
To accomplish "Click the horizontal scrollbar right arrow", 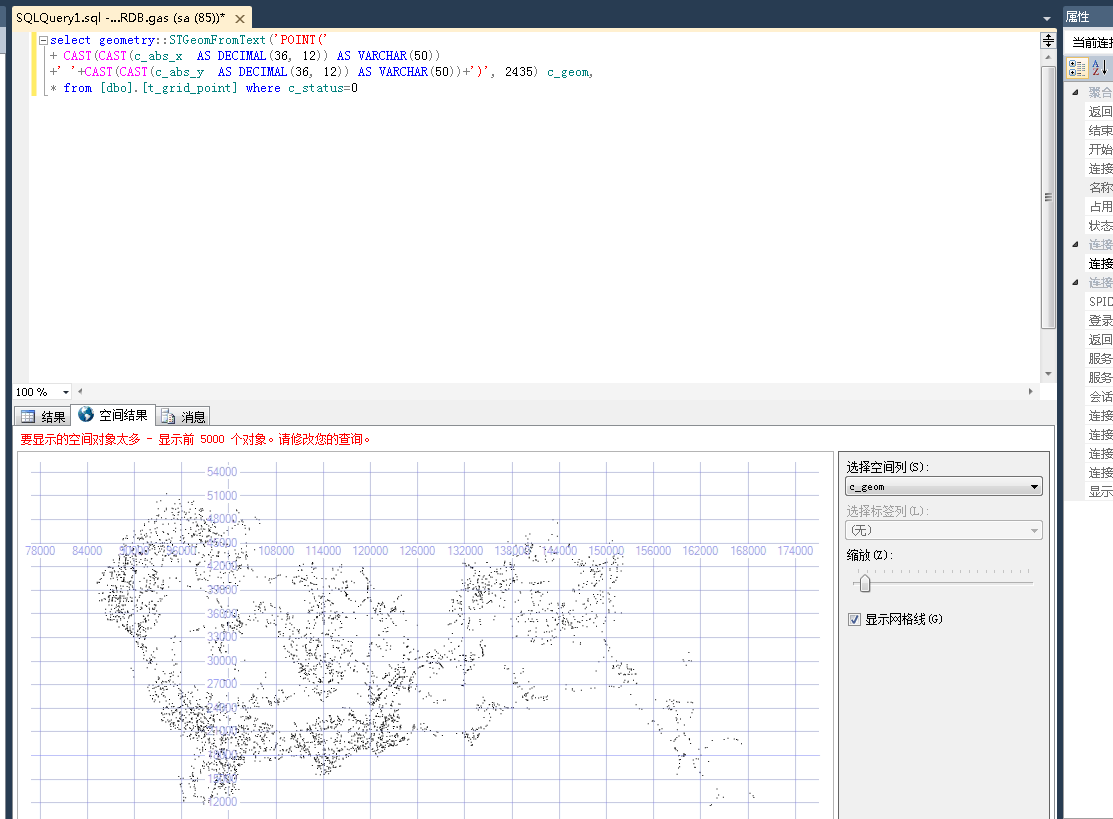I will click(x=1031, y=391).
